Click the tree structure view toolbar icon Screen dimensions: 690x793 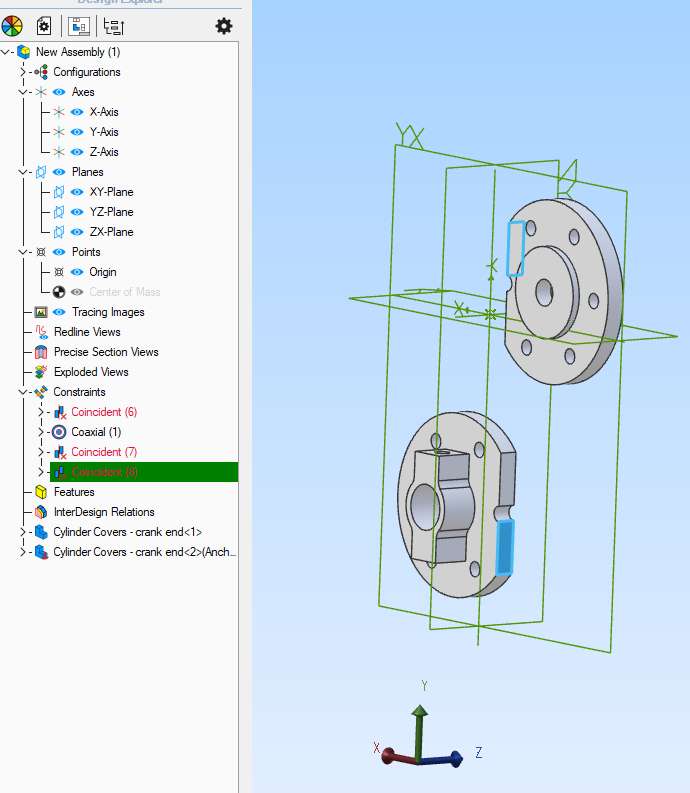pyautogui.click(x=113, y=26)
